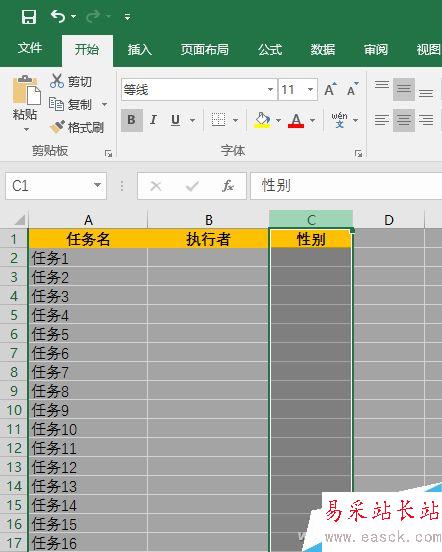Apply the yellow Fill Color bucket
Screen dimensions: 442x552
click(262, 120)
